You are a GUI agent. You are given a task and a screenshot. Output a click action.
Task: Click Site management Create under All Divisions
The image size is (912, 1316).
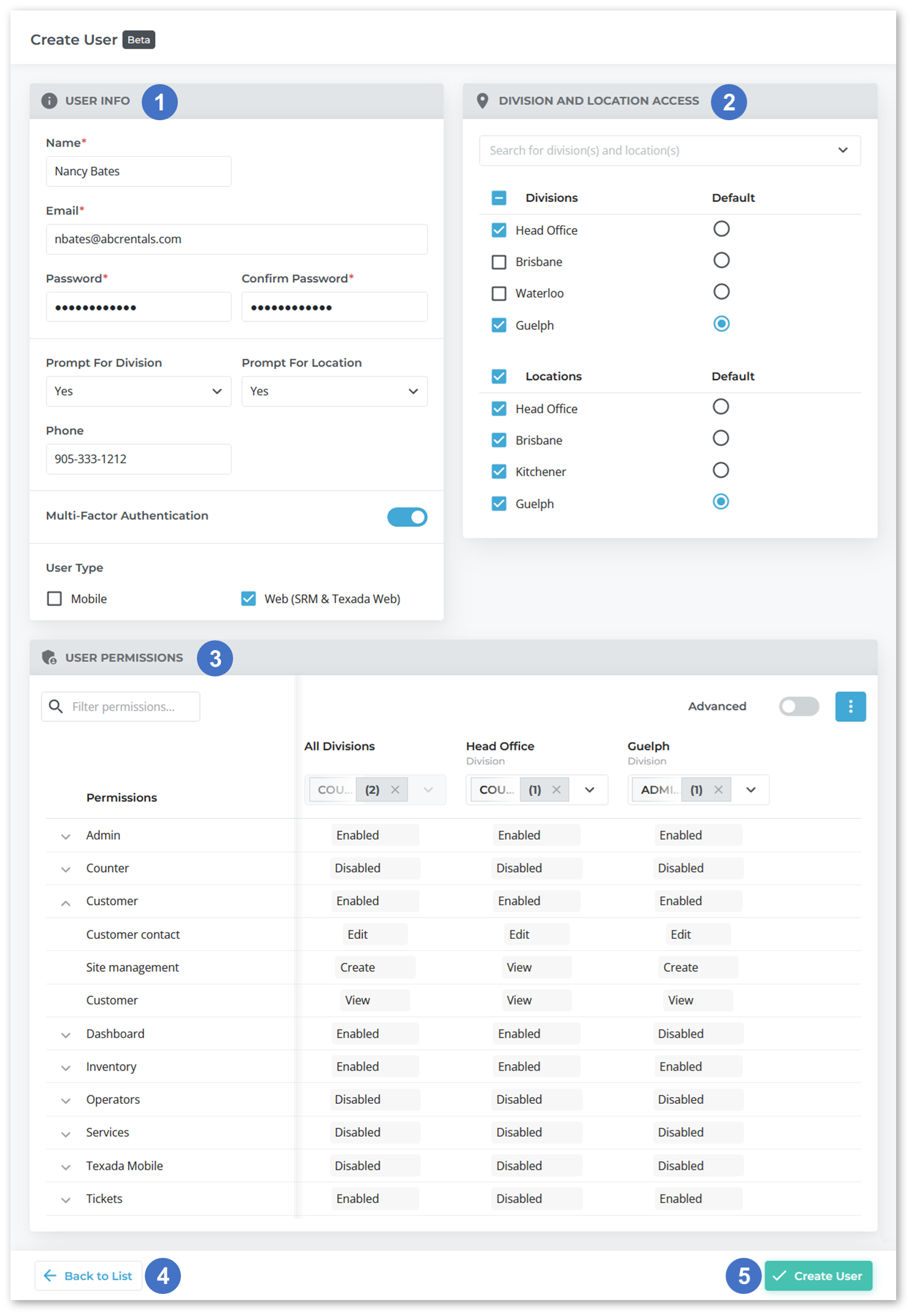coord(375,967)
